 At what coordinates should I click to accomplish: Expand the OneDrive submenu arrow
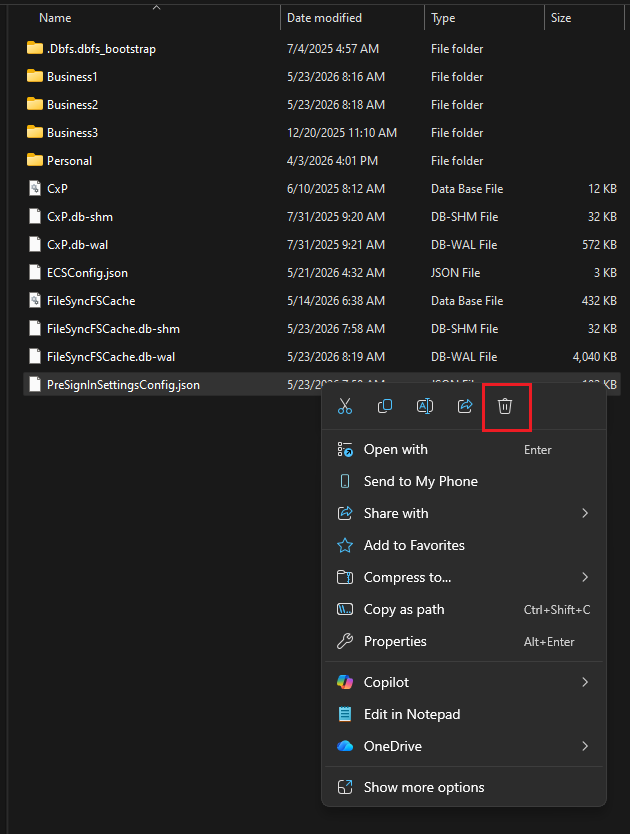click(x=585, y=746)
